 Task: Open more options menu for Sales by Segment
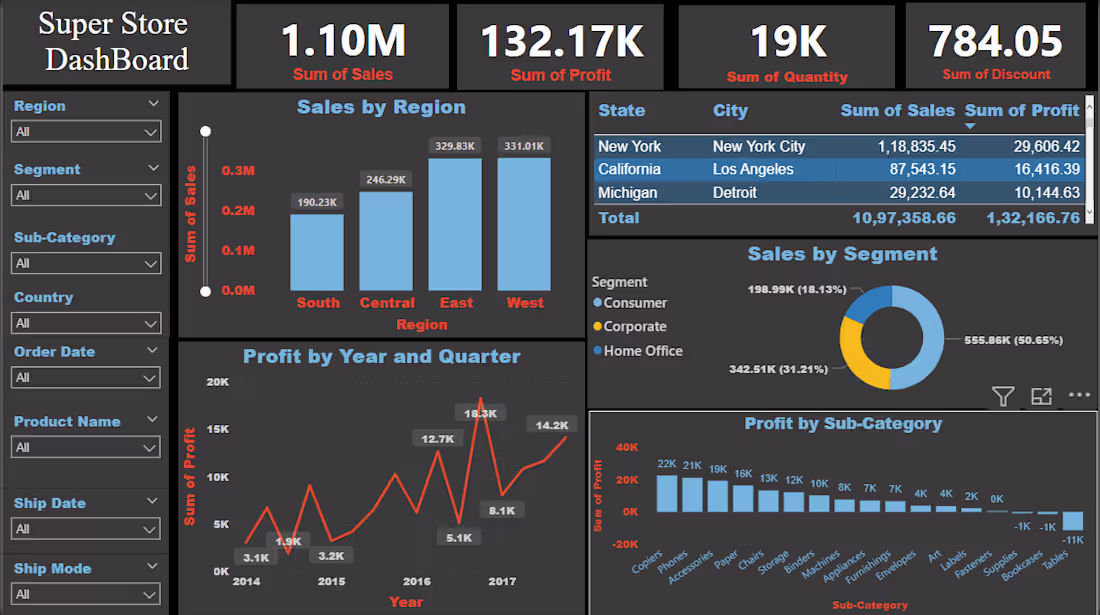pyautogui.click(x=1078, y=396)
